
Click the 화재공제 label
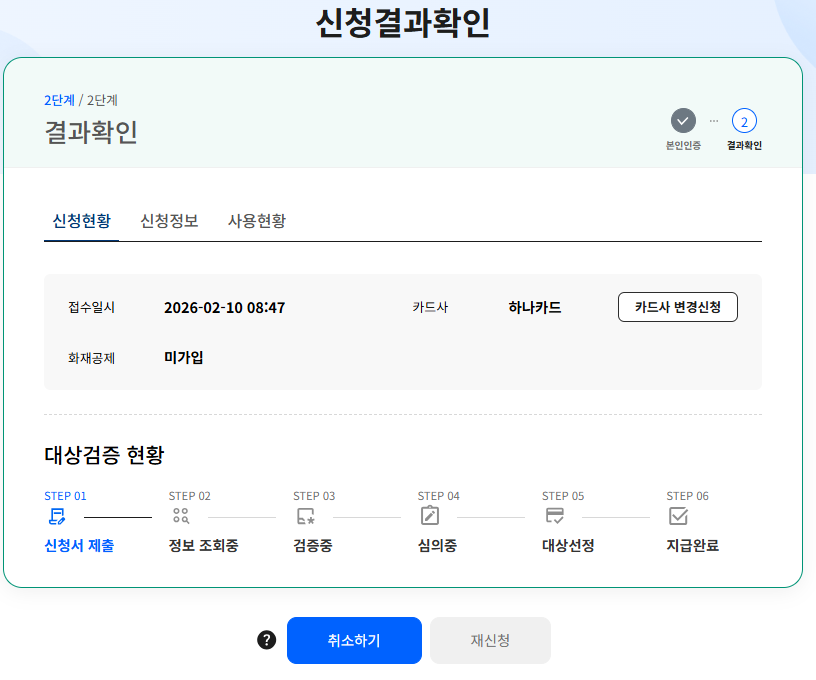[92, 358]
